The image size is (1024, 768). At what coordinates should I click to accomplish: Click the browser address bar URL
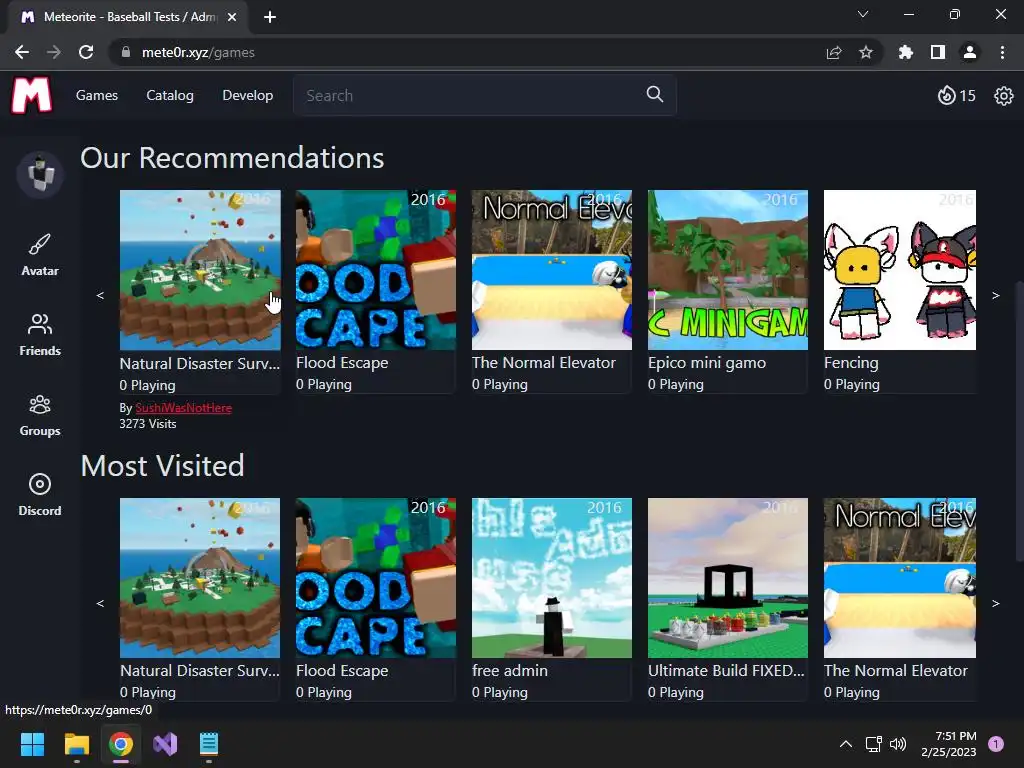[x=198, y=52]
